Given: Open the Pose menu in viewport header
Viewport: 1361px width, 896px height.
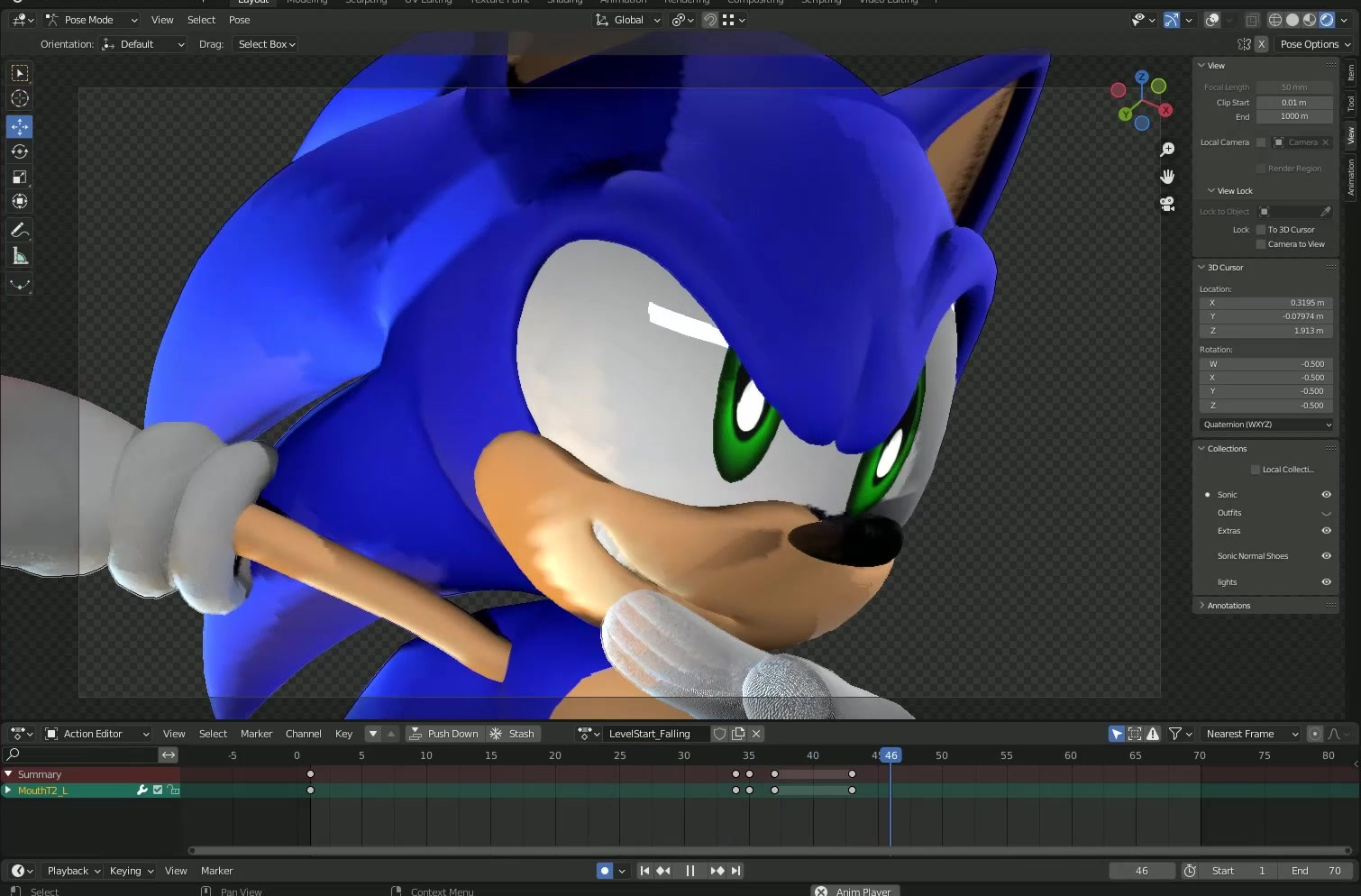Looking at the screenshot, I should 240,20.
